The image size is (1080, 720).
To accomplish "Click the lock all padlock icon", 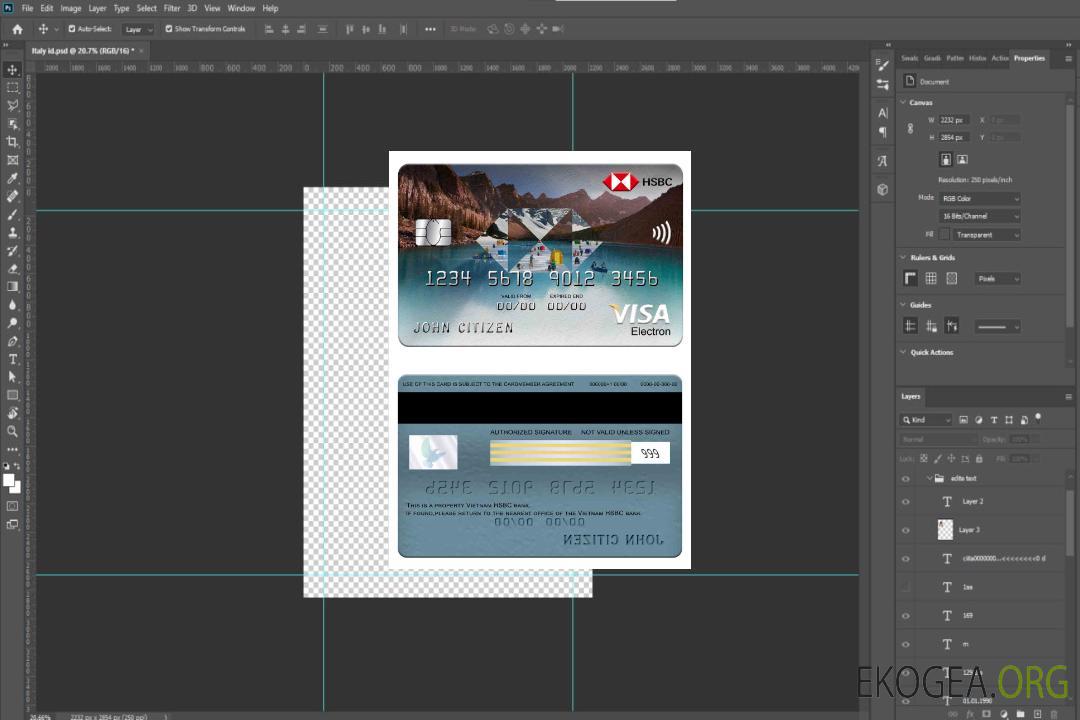I will click(979, 459).
